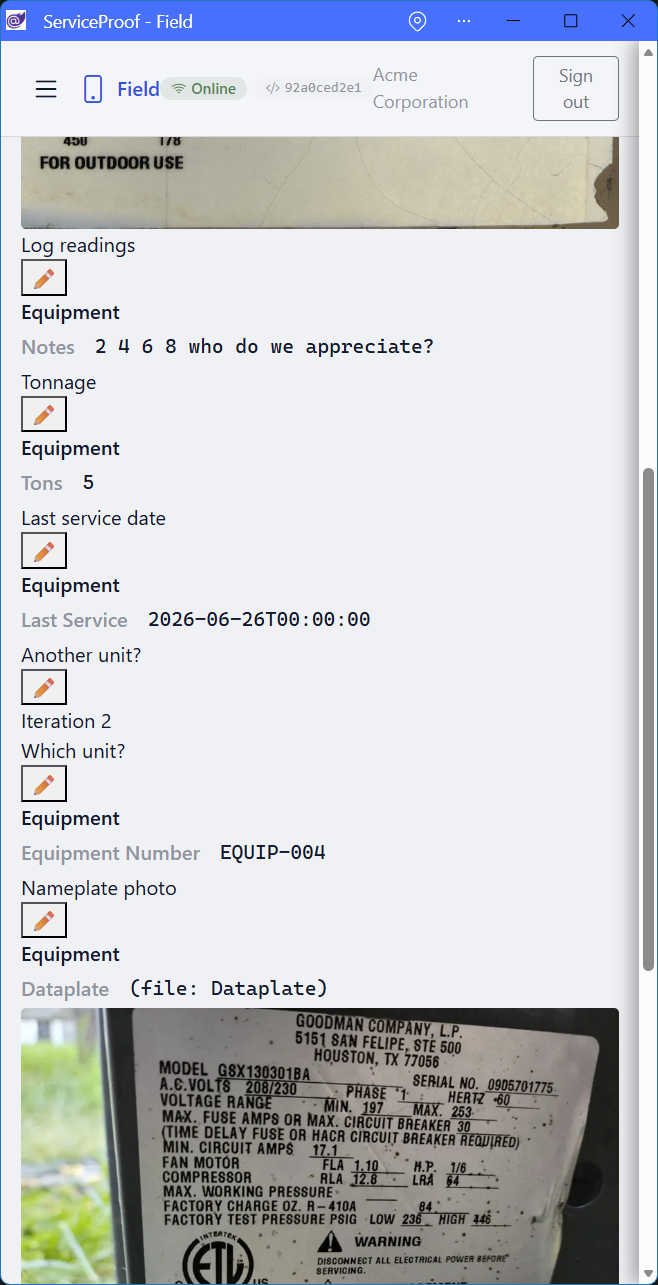658x1285 pixels.
Task: Click the Field phone icon
Action: (93, 89)
